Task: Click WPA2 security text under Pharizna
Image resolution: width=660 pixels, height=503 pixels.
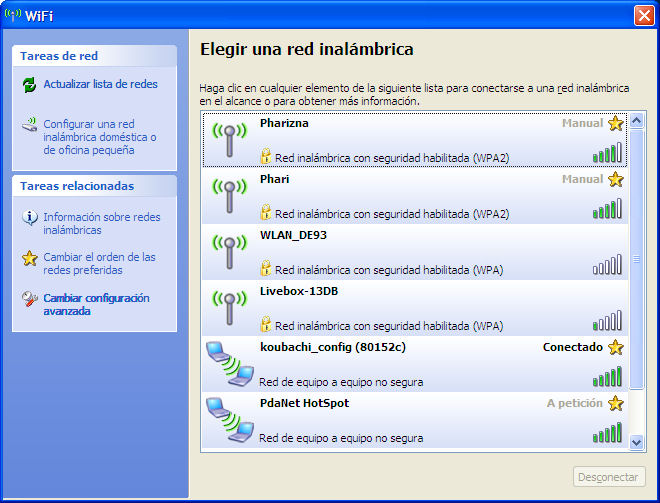Action: click(392, 158)
